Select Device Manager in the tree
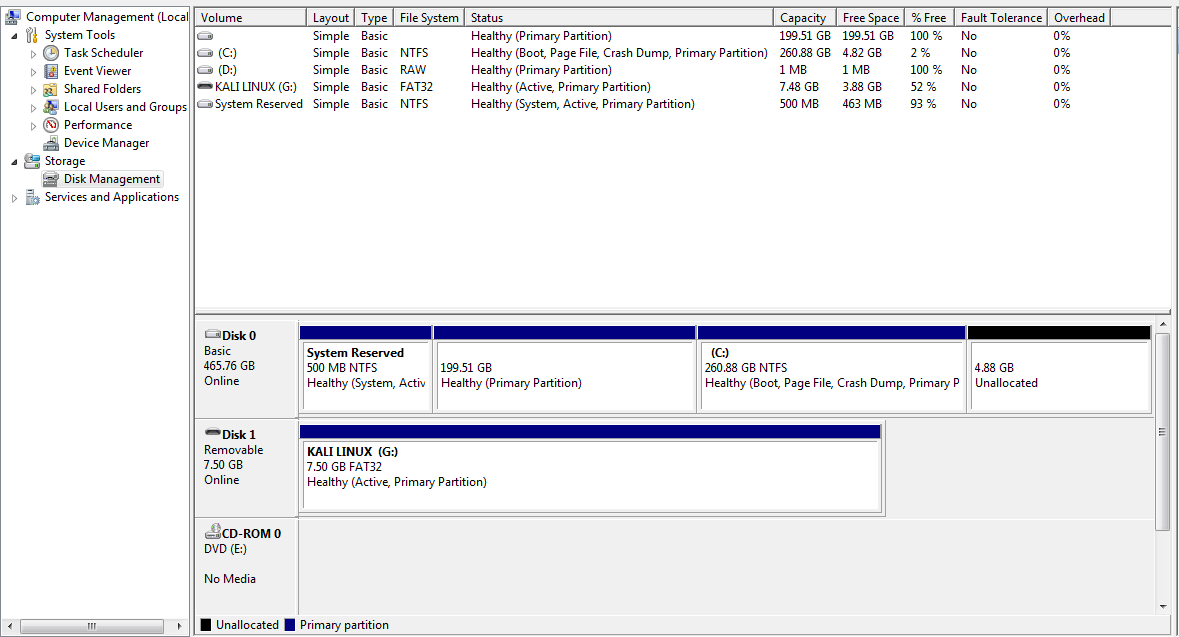 tap(106, 143)
